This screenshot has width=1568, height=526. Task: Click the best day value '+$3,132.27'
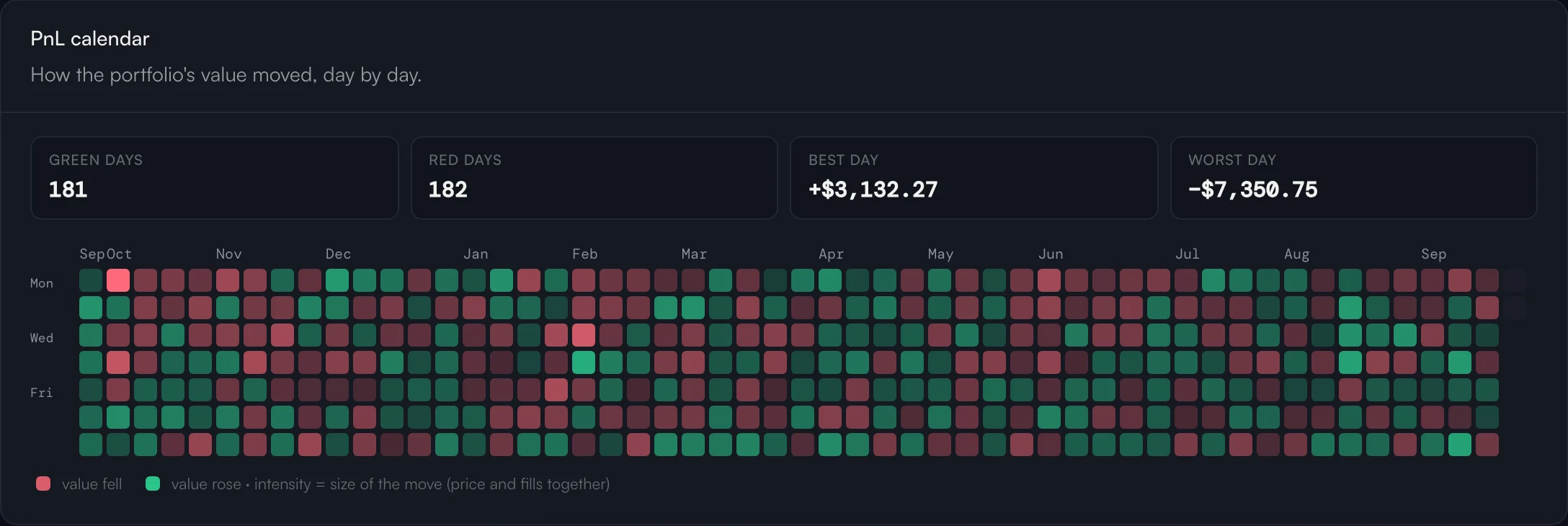click(873, 190)
